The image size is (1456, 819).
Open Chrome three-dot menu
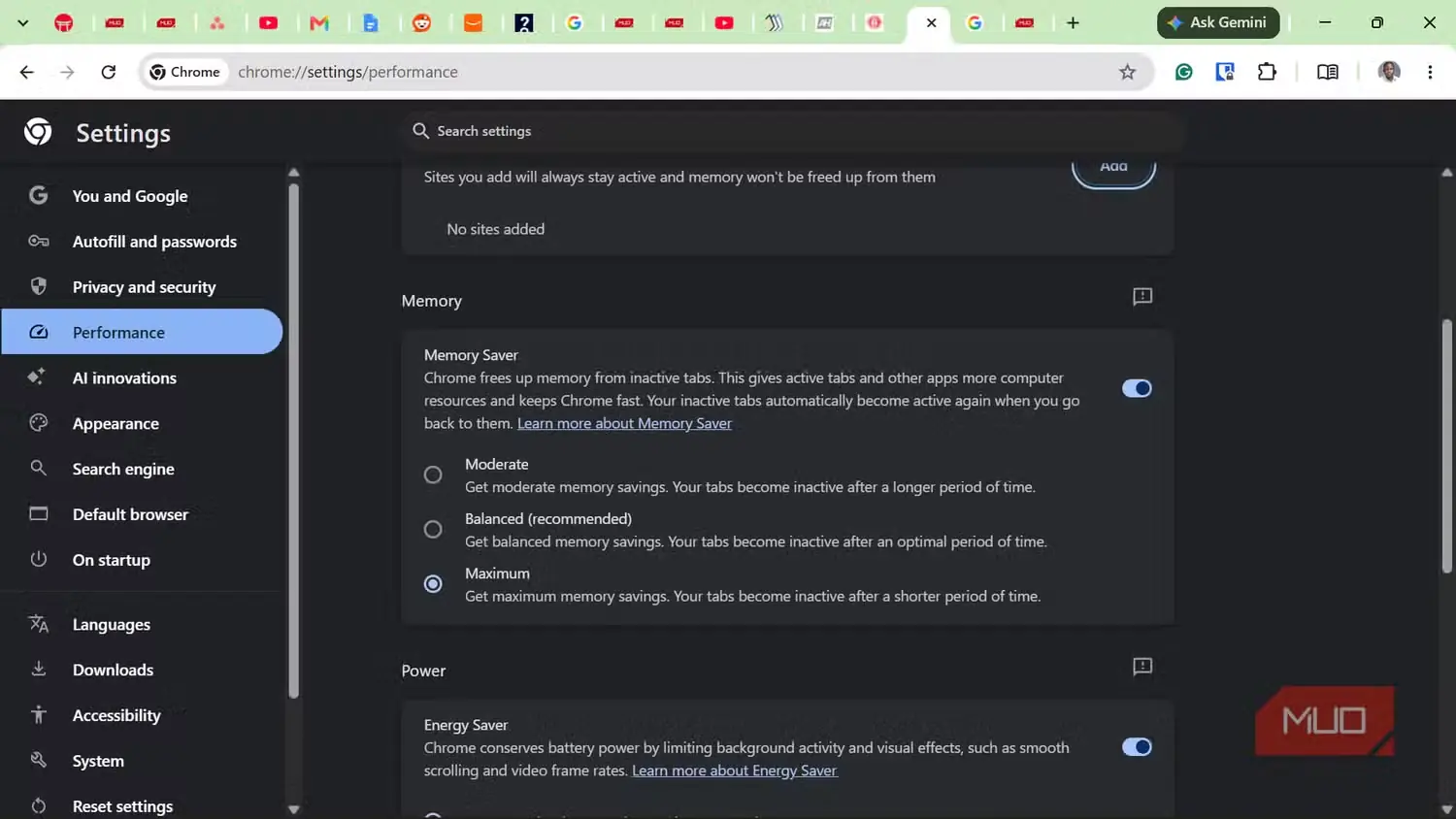coord(1430,72)
